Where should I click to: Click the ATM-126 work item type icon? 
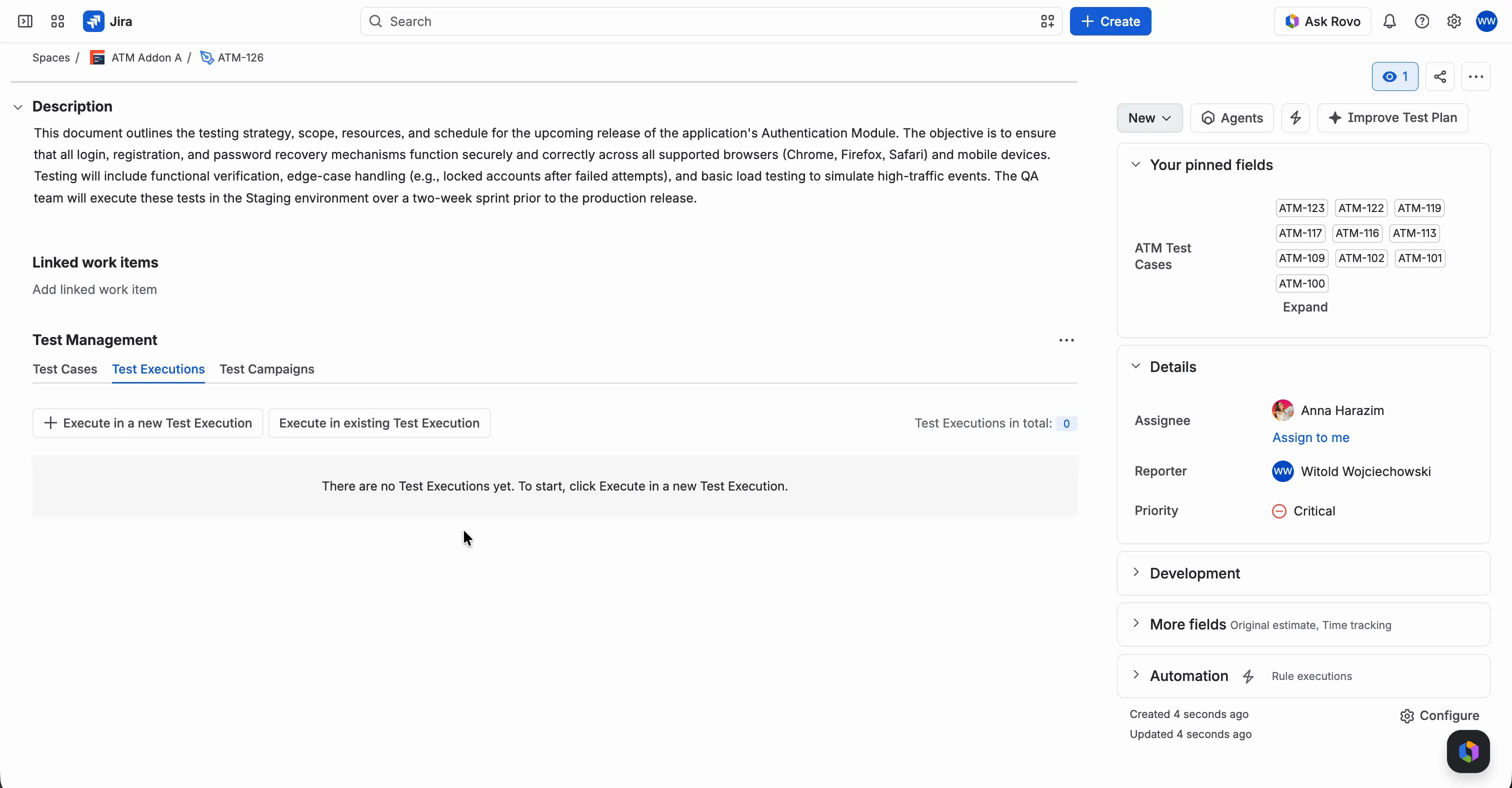[x=206, y=57]
